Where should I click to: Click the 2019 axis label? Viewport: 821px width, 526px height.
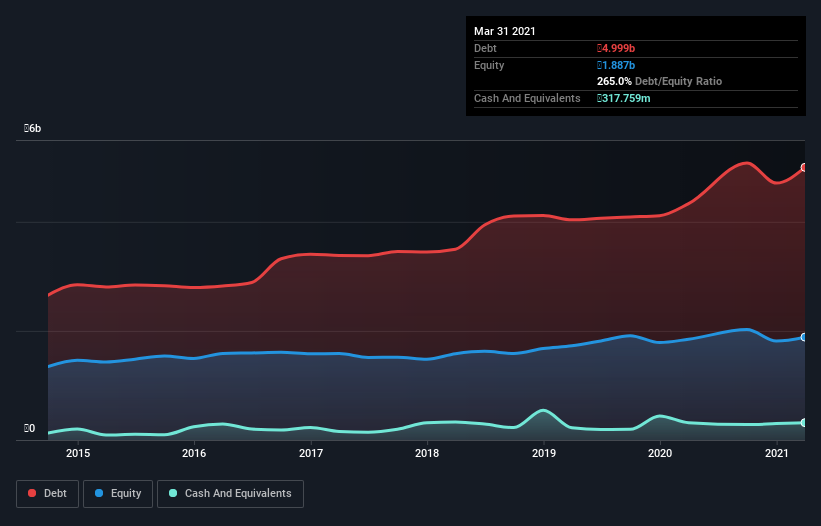[x=544, y=453]
